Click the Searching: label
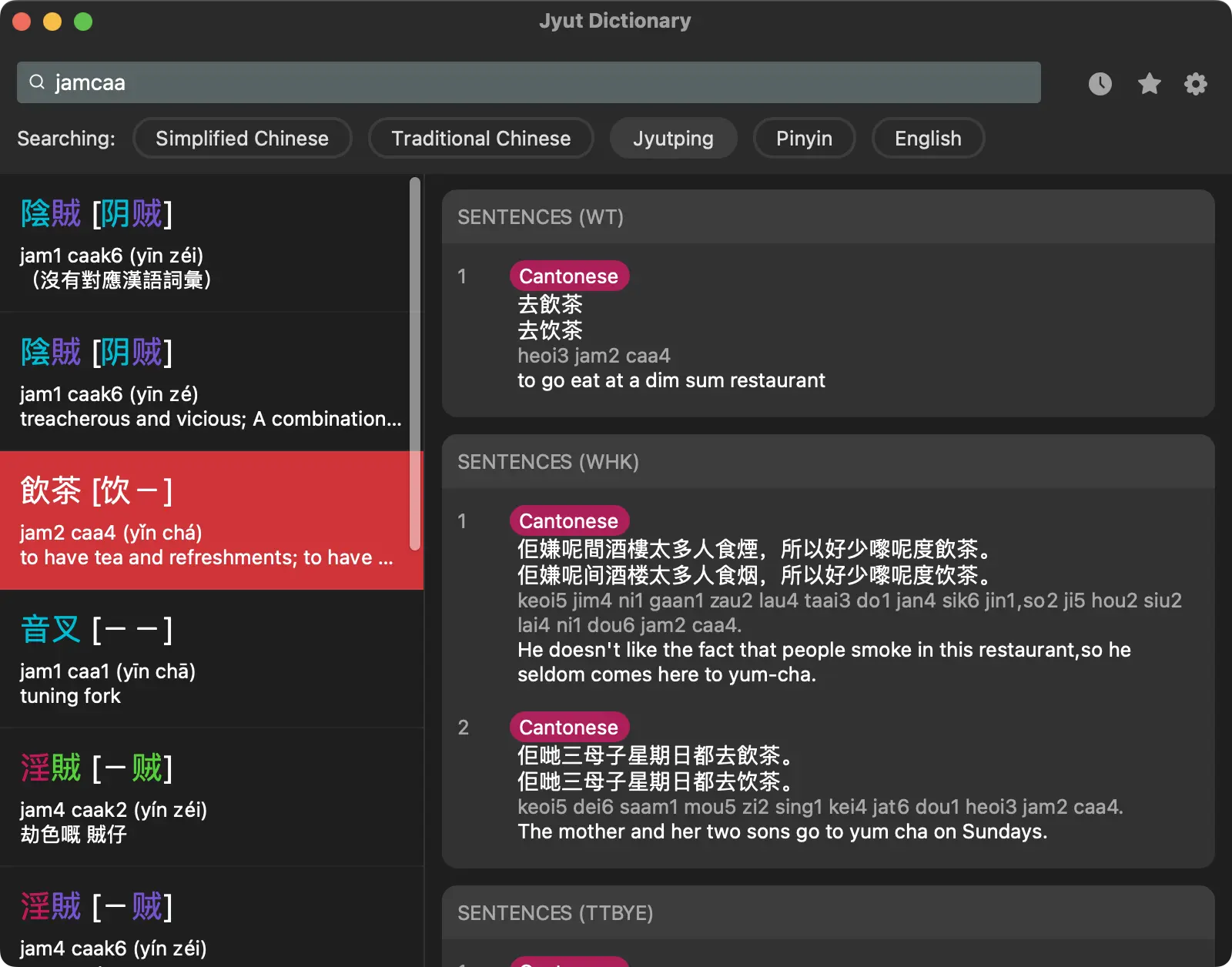Image resolution: width=1232 pixels, height=967 pixels. (66, 139)
